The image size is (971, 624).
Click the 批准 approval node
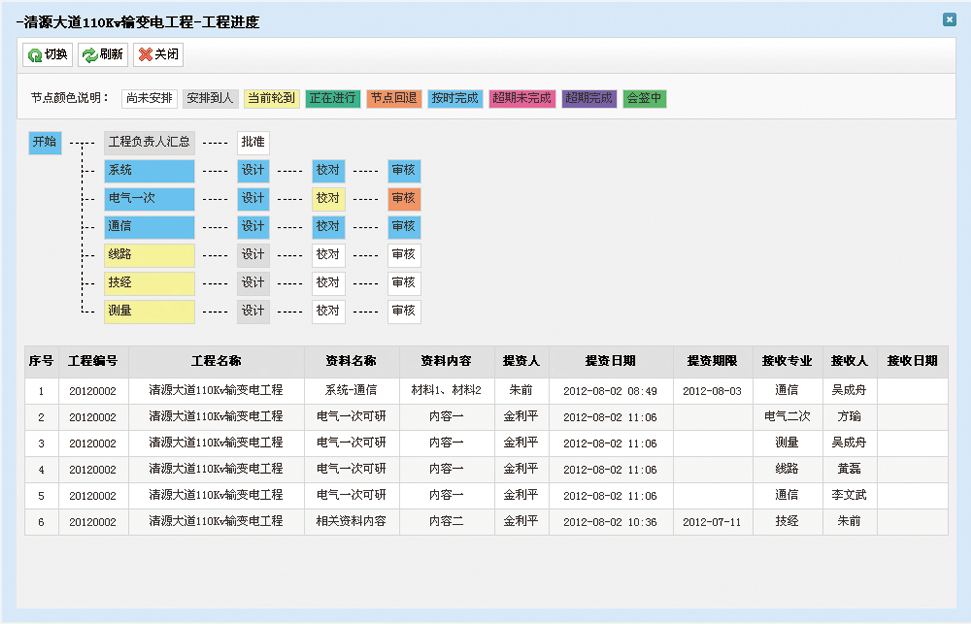pyautogui.click(x=253, y=143)
